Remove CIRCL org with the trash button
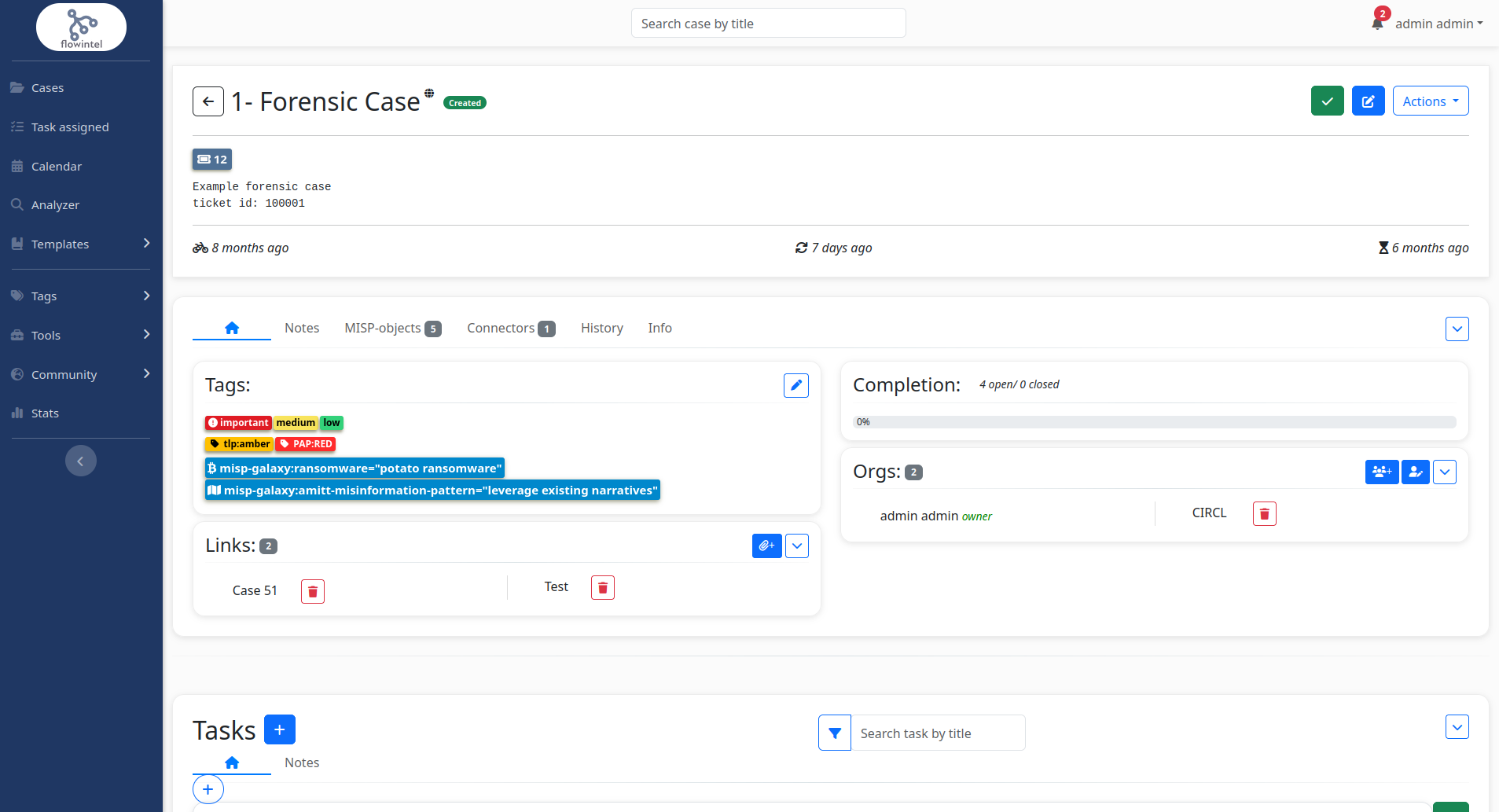Screen dimensions: 1499x812 [x=1263, y=513]
